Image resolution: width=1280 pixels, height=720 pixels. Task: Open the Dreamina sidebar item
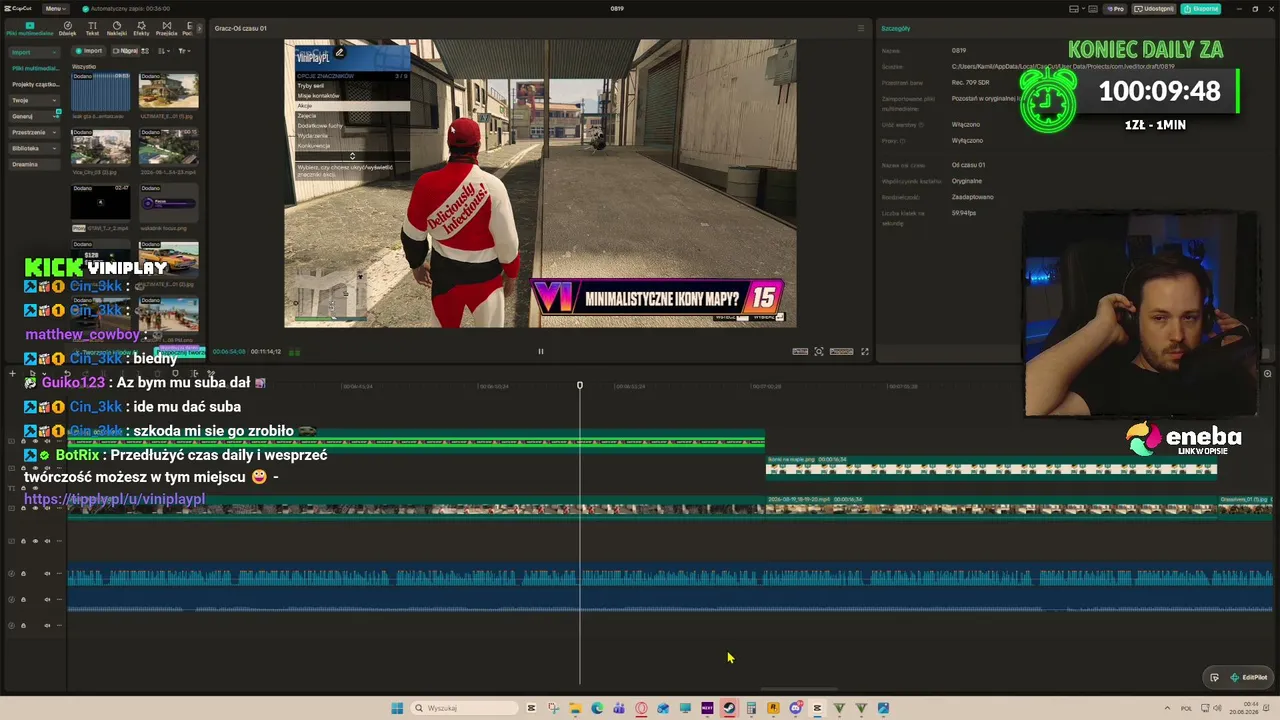33,164
